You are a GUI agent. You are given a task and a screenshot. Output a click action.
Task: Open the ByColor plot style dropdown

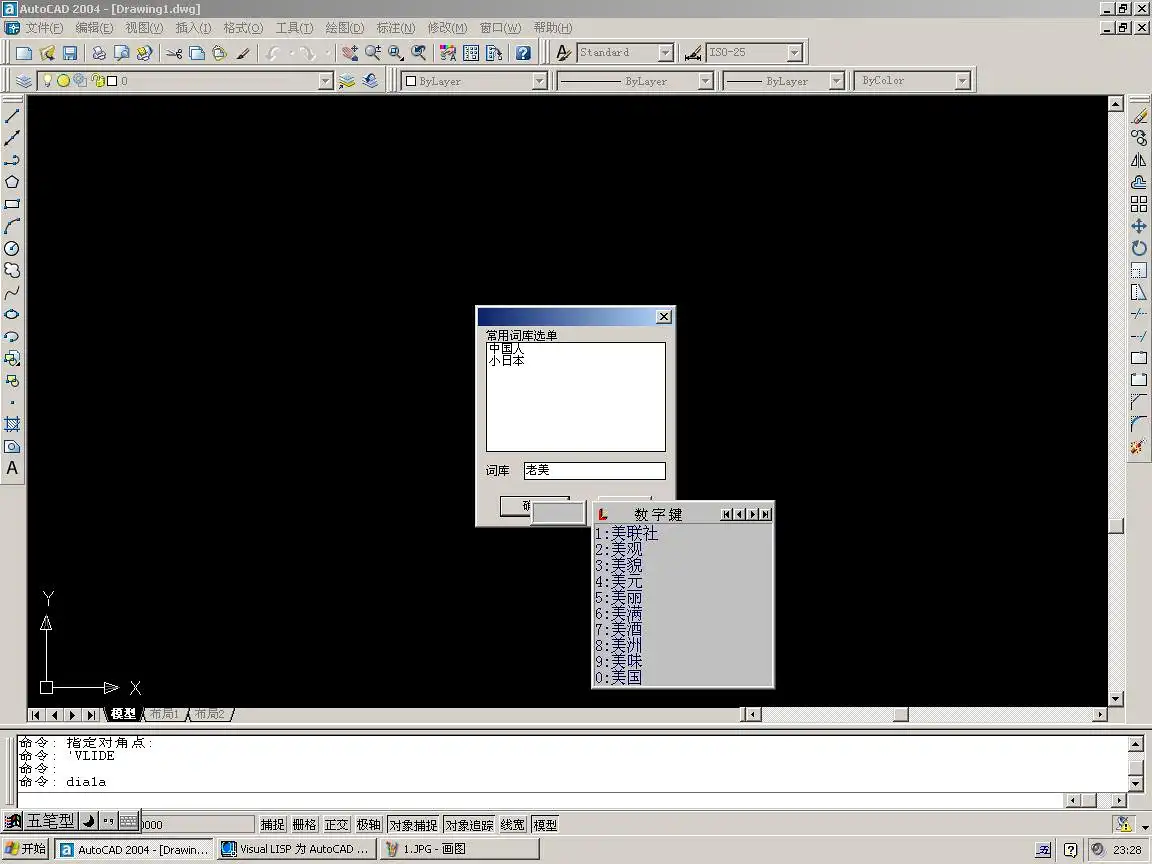pyautogui.click(x=962, y=82)
